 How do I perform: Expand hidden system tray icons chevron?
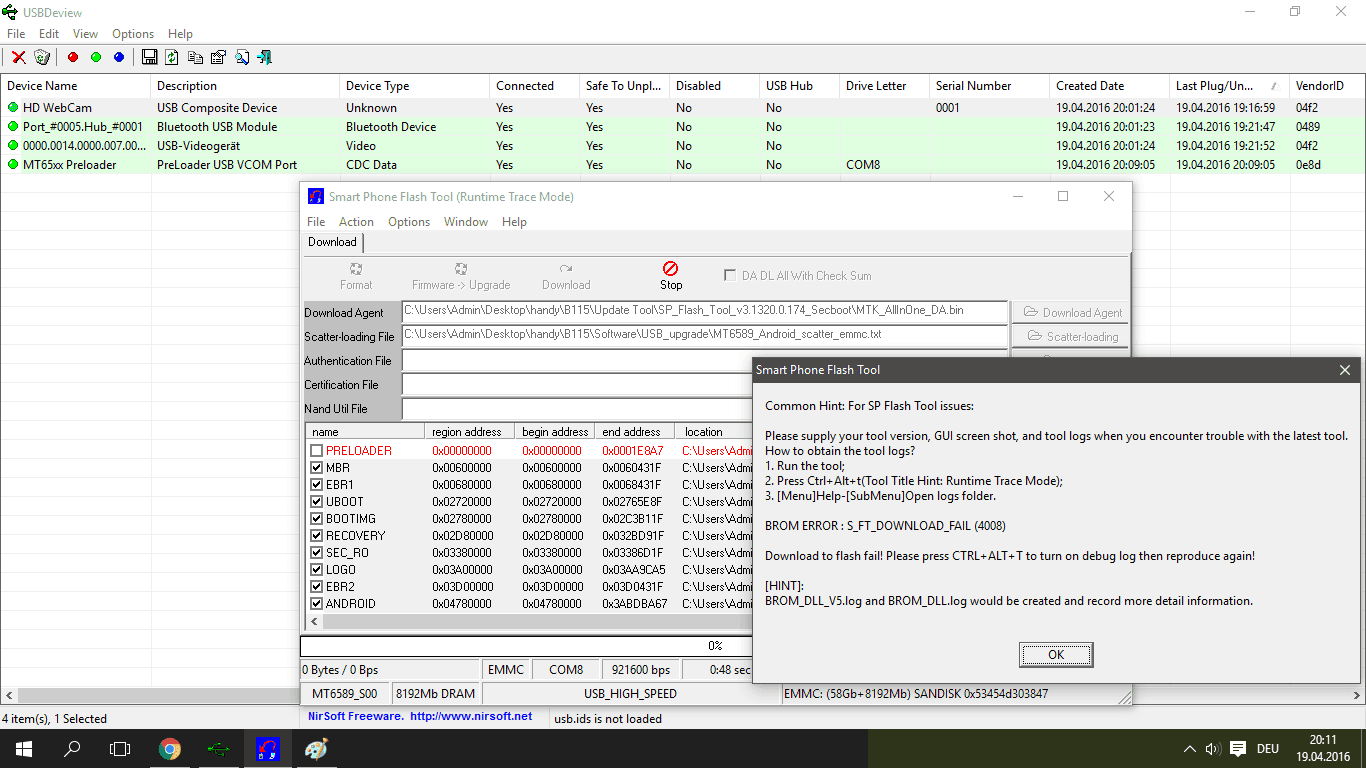[x=1190, y=748]
